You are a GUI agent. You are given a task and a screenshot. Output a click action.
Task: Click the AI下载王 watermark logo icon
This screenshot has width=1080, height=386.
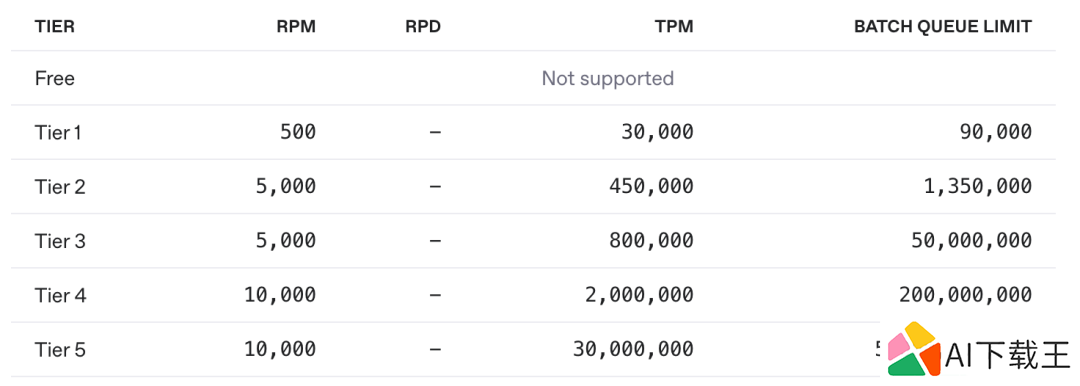click(913, 349)
